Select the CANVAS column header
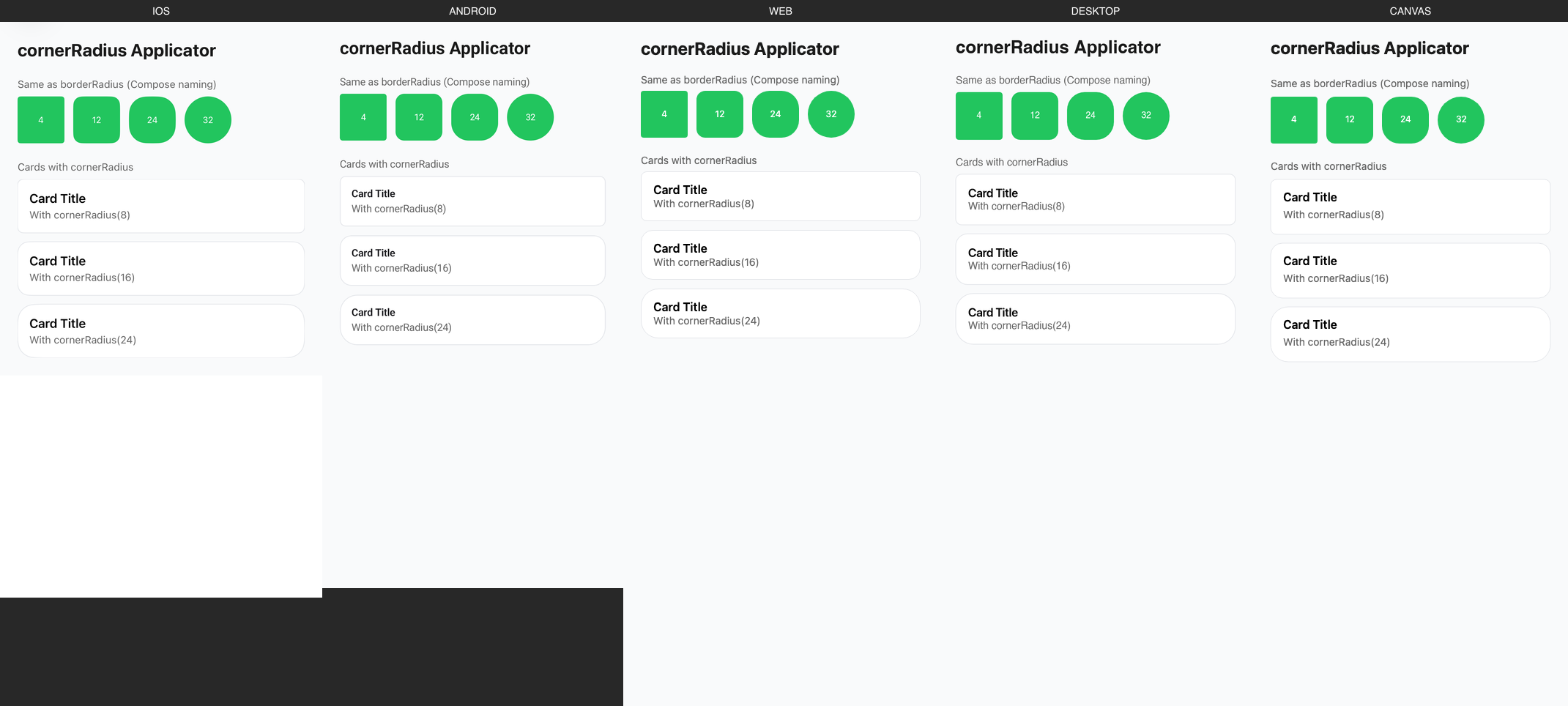The width and height of the screenshot is (1568, 706). [1411, 11]
